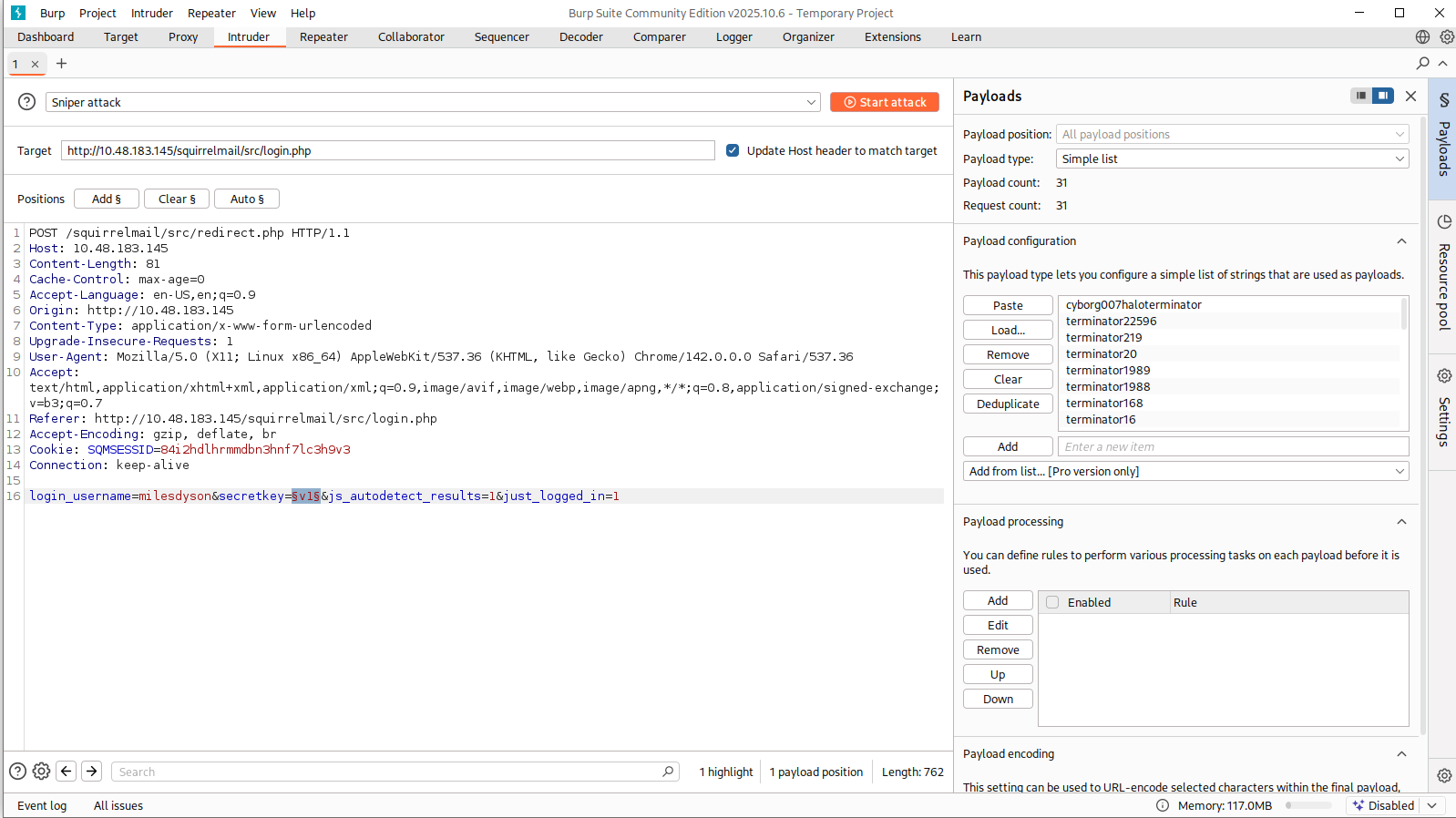Click the highlighted §v1§ payload marker
1456x818 pixels.
pos(306,496)
